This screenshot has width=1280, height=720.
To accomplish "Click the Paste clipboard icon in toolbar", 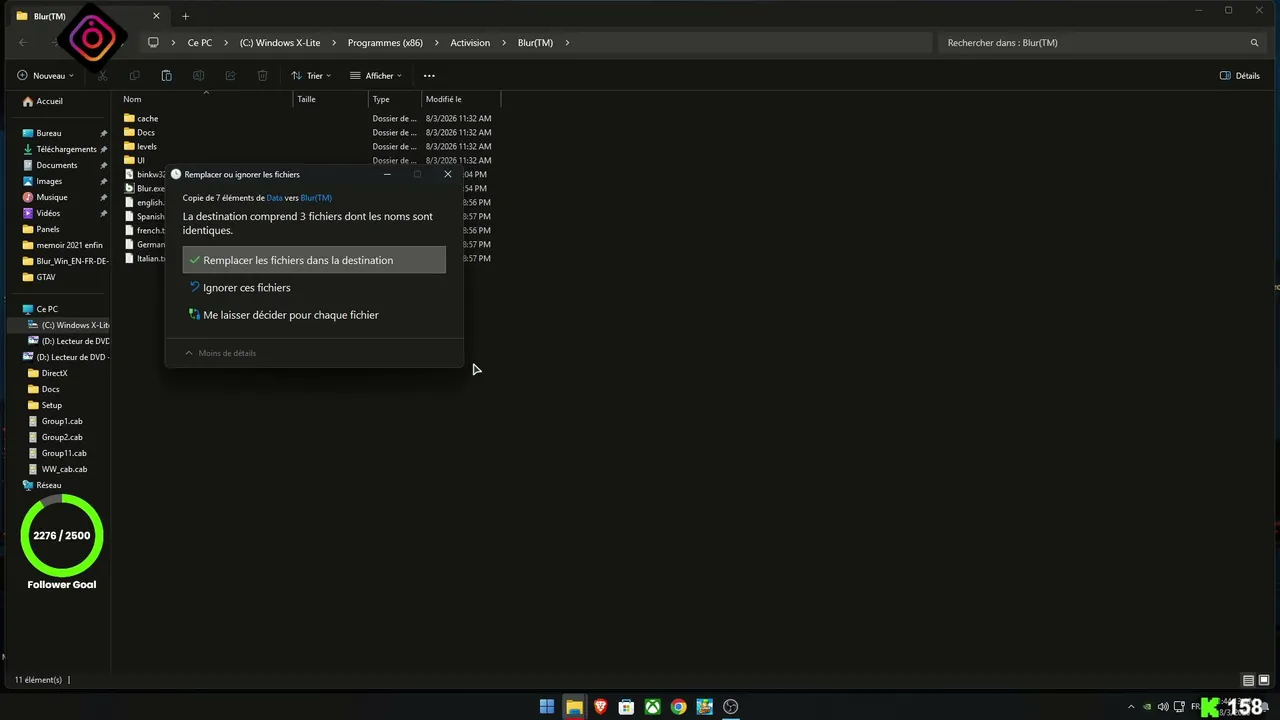I will [x=166, y=76].
